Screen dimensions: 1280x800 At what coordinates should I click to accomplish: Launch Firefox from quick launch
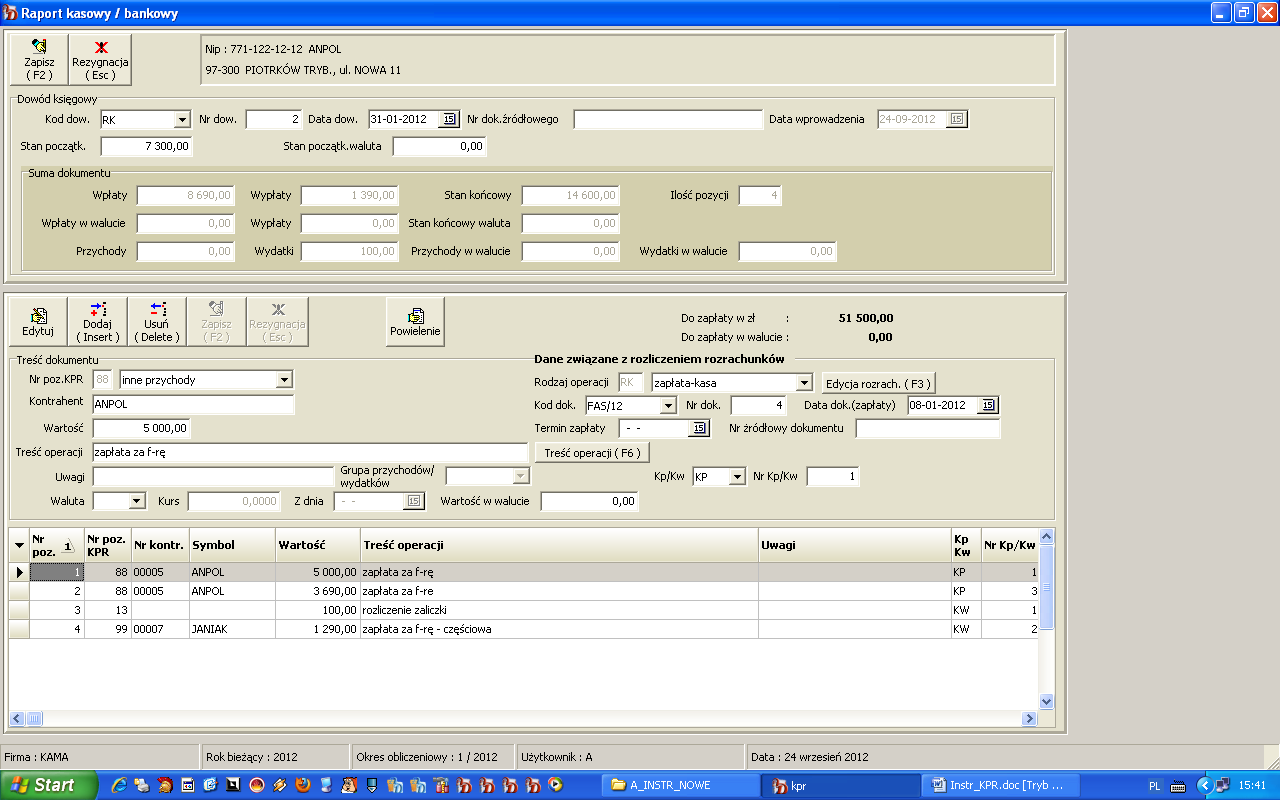302,786
